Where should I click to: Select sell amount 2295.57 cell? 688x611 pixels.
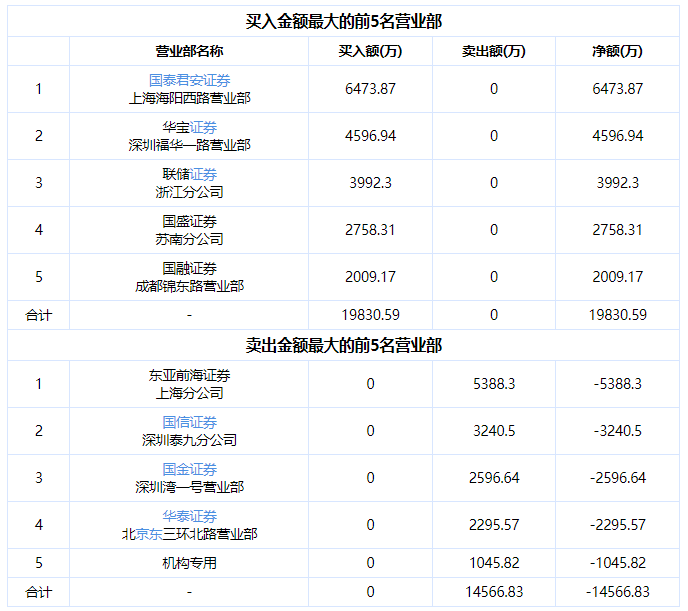coord(494,525)
